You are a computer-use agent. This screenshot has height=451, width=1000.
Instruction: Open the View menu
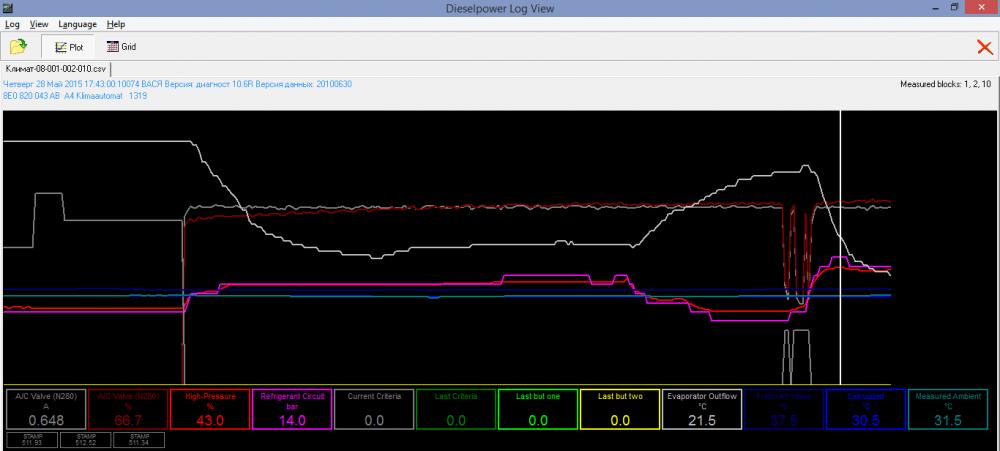(39, 23)
